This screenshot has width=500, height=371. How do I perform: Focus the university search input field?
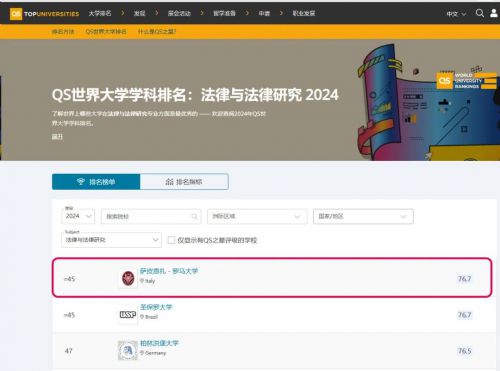tap(151, 216)
